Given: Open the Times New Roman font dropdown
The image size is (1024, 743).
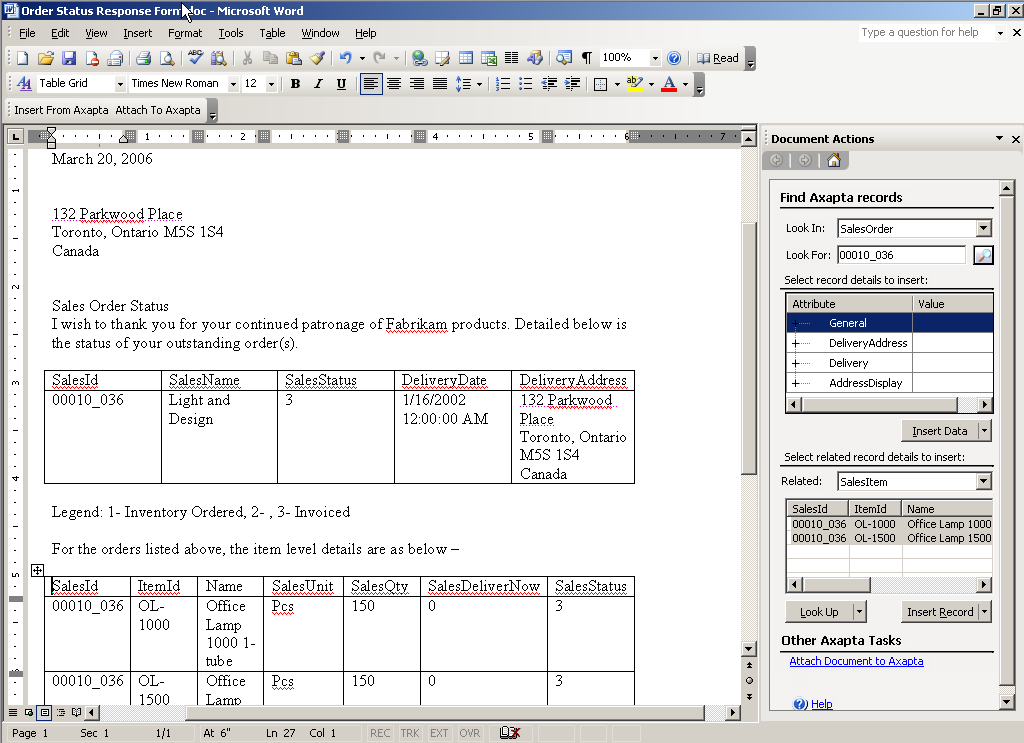Looking at the screenshot, I should (x=233, y=84).
